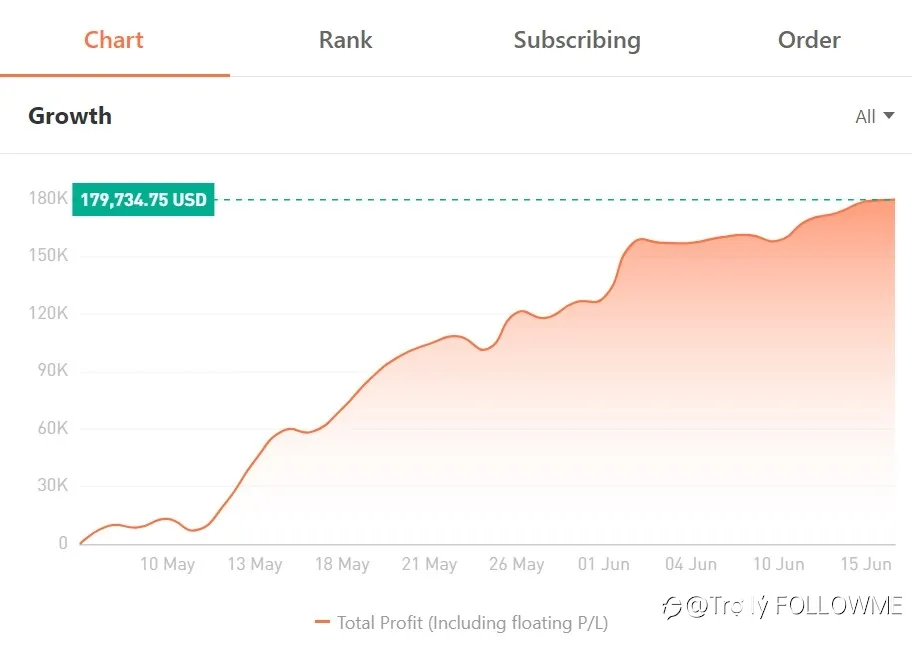
Task: Go to the Order tab
Action: coord(809,40)
